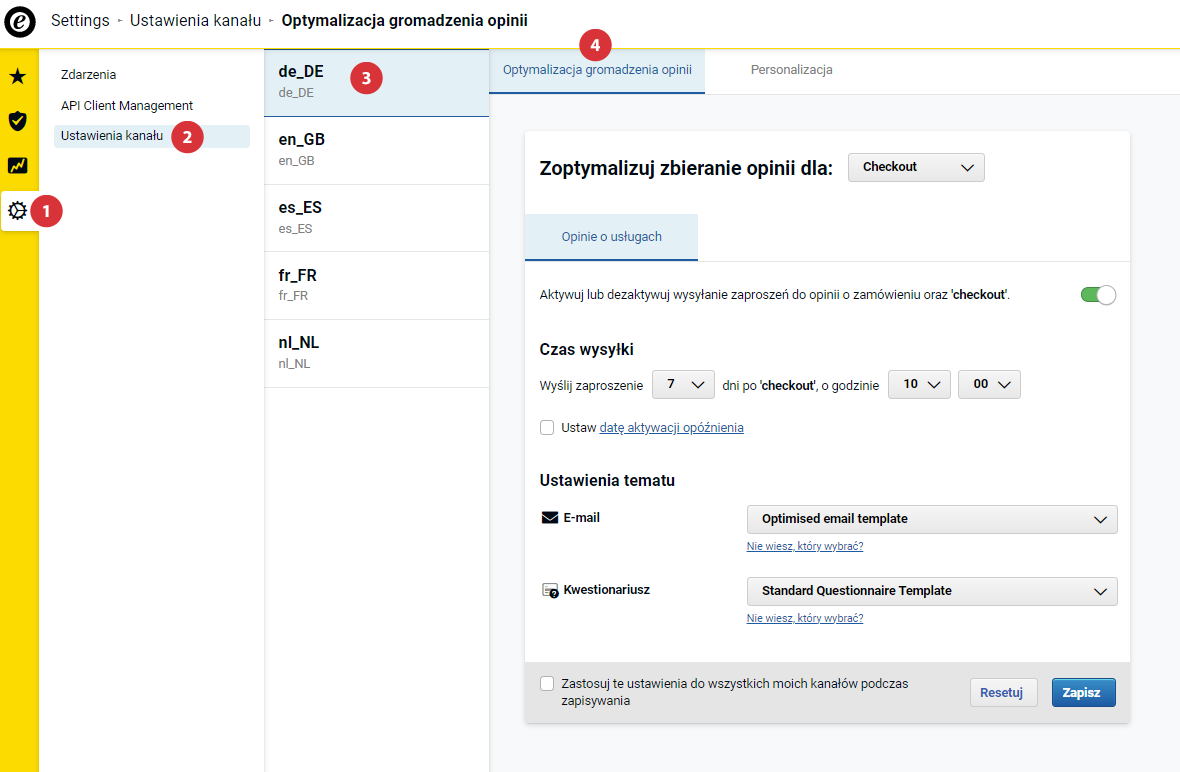Open the Checkout dropdown

916,167
